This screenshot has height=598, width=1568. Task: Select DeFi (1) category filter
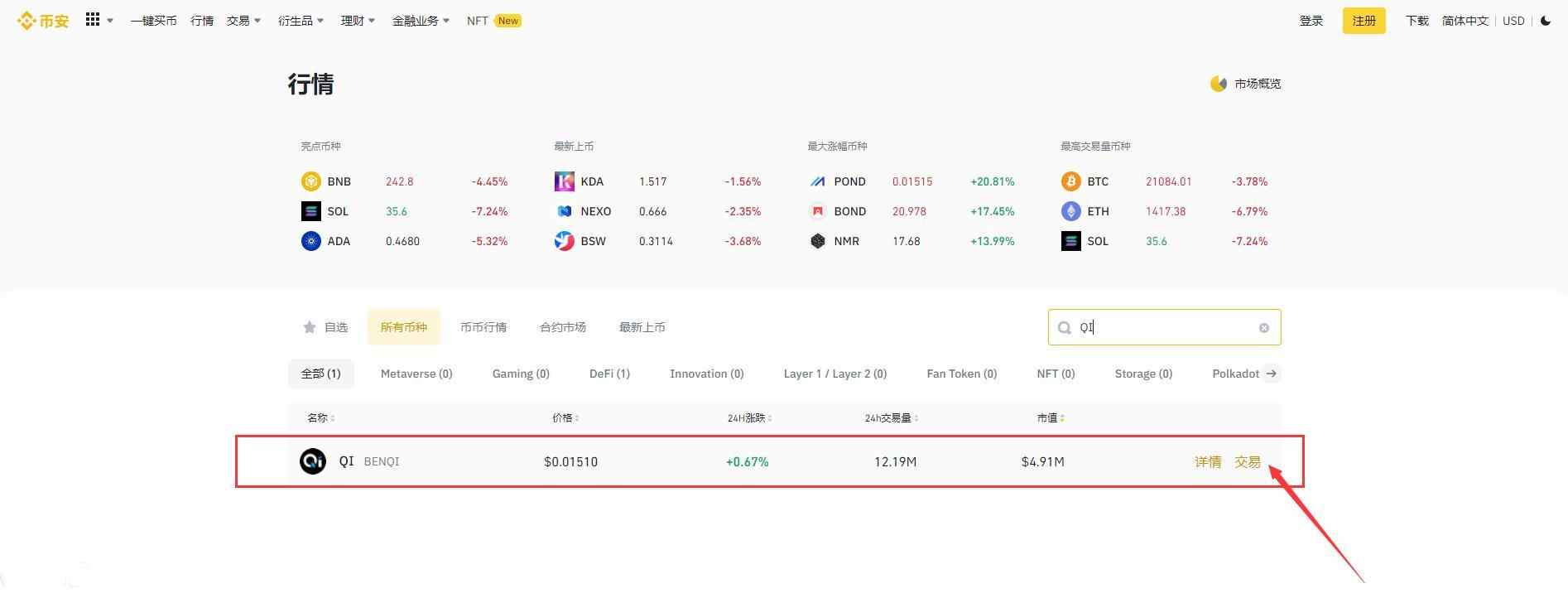[x=609, y=374]
